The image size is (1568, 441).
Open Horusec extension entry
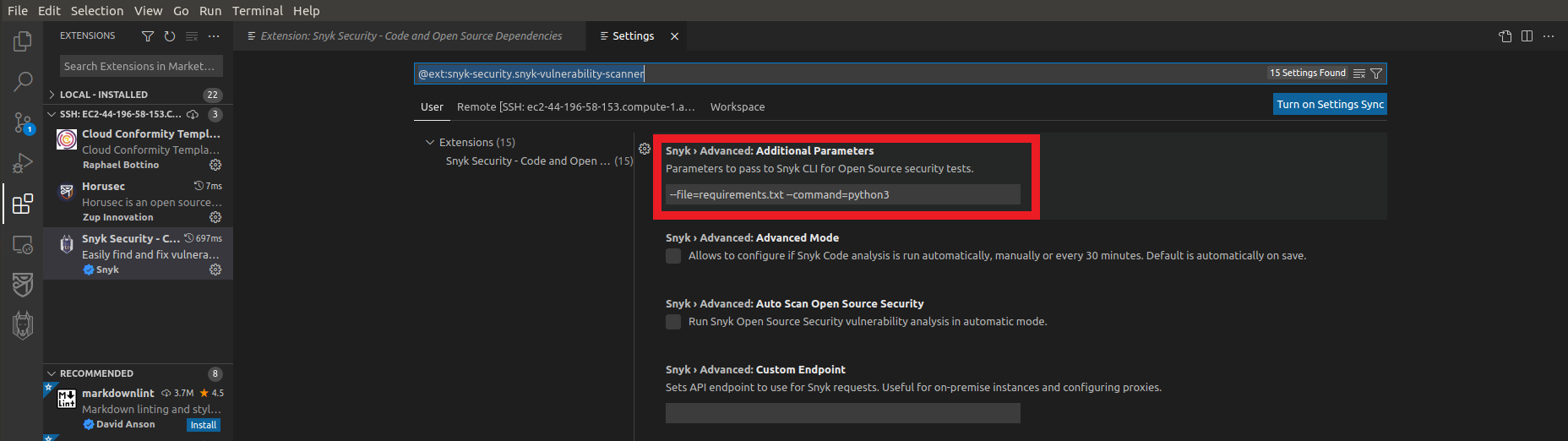(x=139, y=202)
